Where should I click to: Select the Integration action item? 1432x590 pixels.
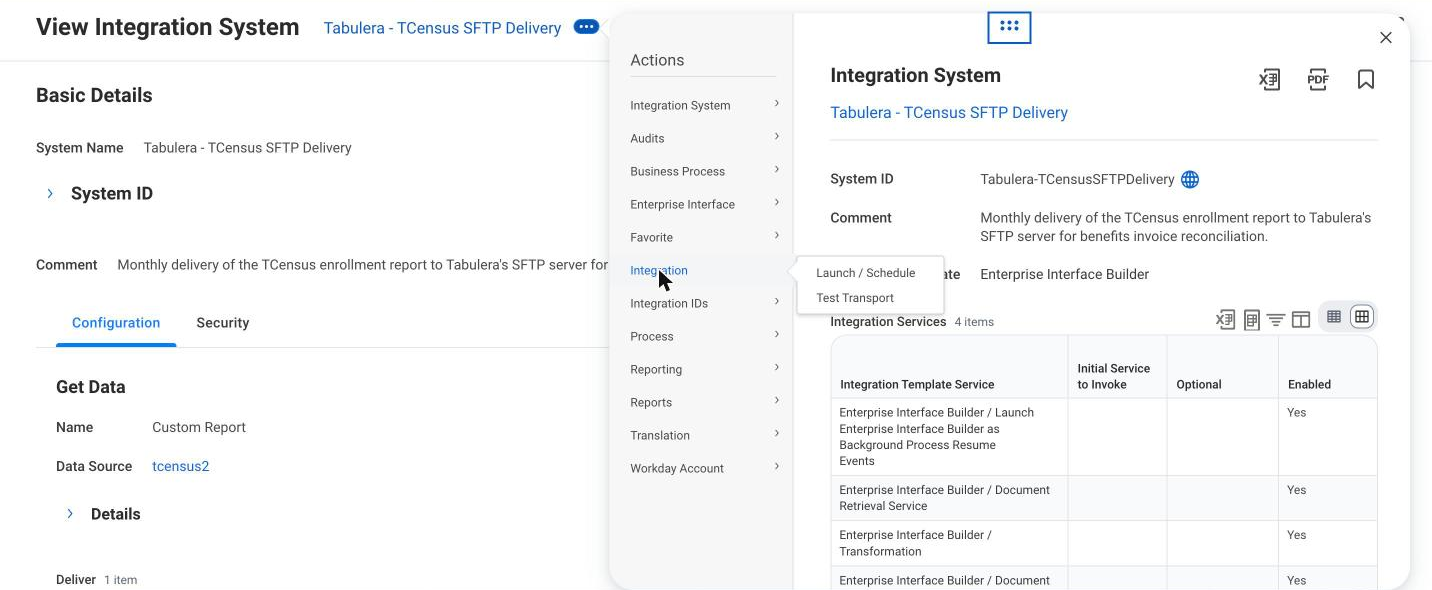tap(659, 271)
